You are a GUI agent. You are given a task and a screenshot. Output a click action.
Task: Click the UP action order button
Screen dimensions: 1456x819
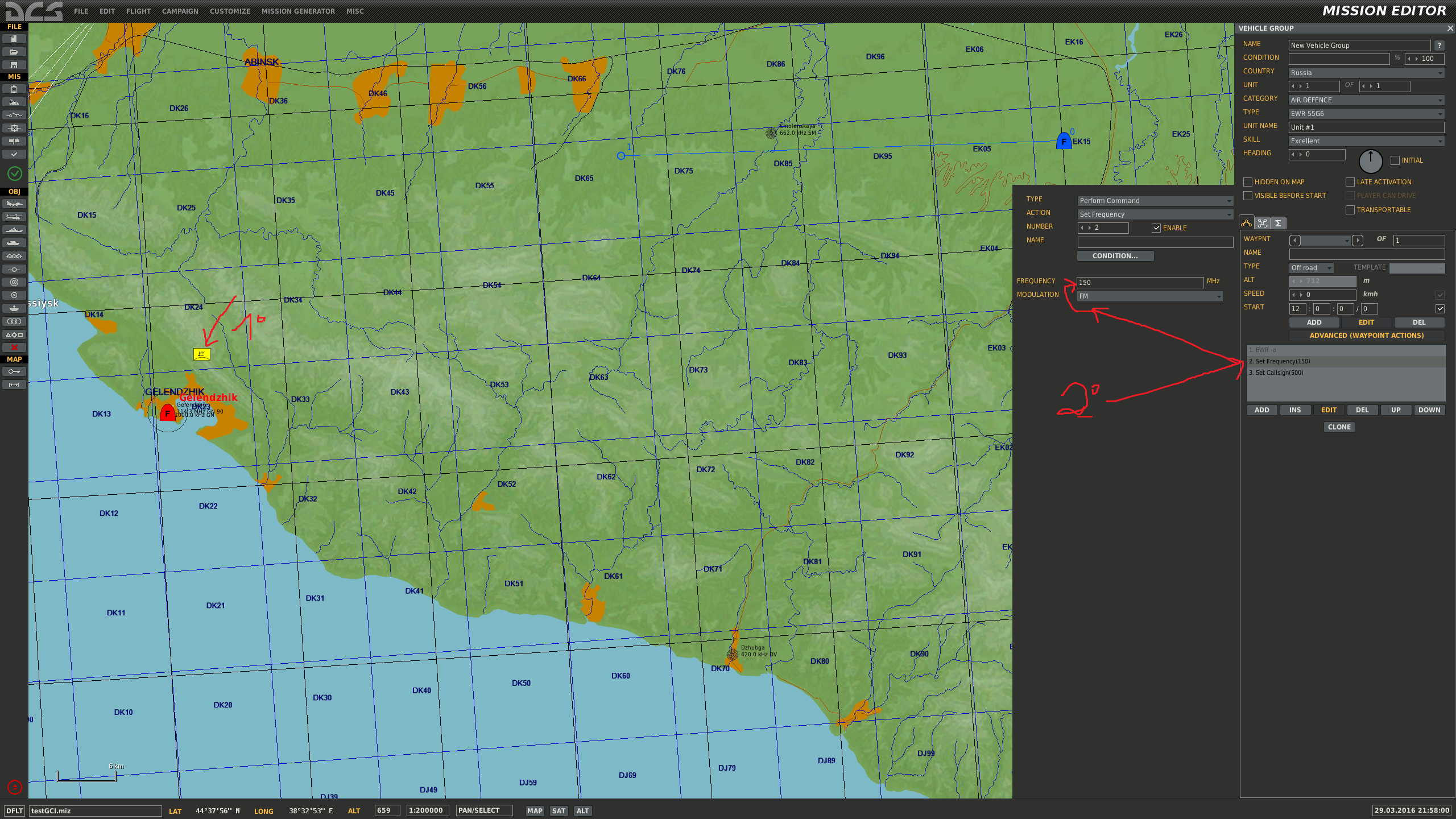(x=1396, y=410)
